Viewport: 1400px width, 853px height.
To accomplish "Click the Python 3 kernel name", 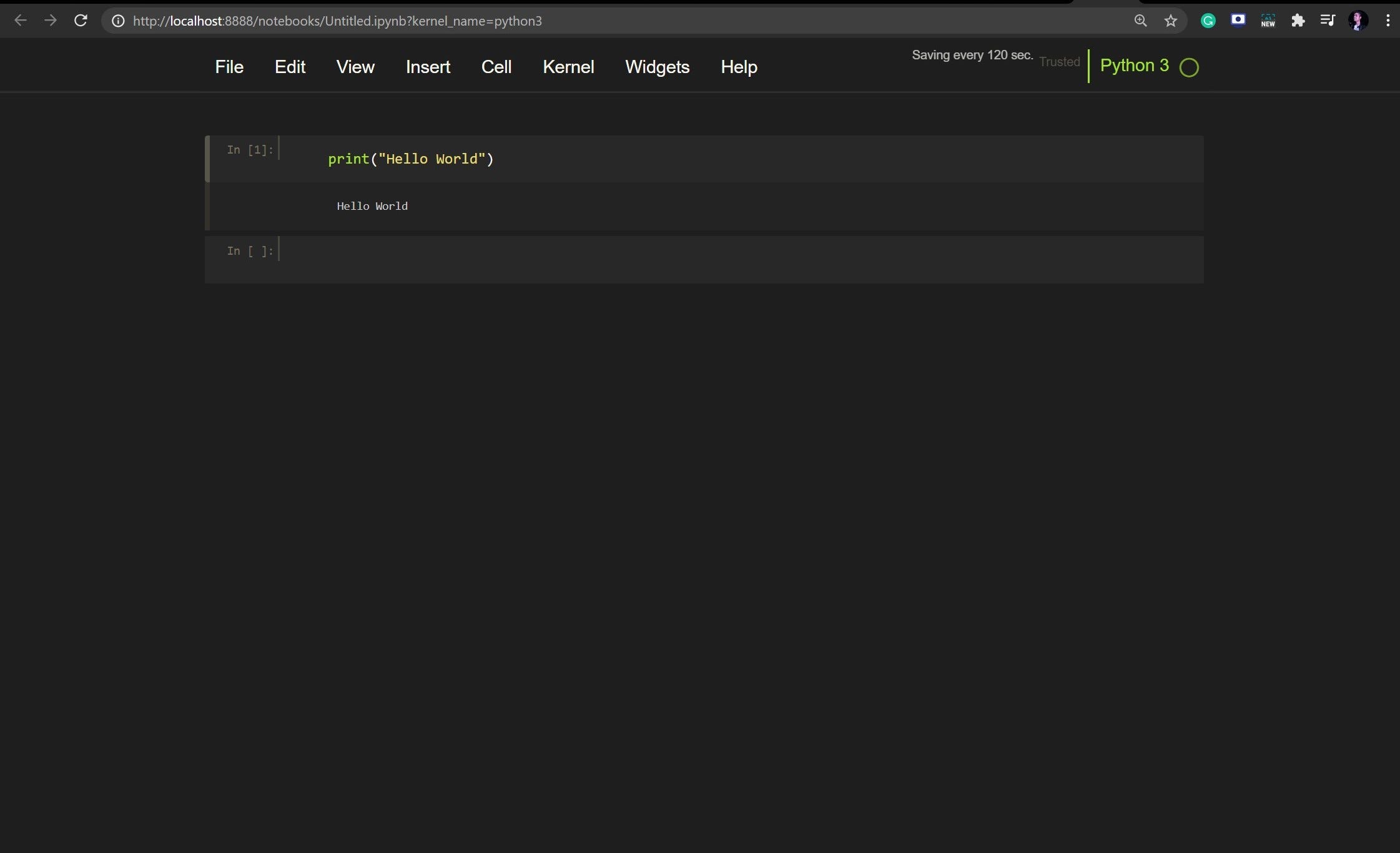I will [1133, 65].
